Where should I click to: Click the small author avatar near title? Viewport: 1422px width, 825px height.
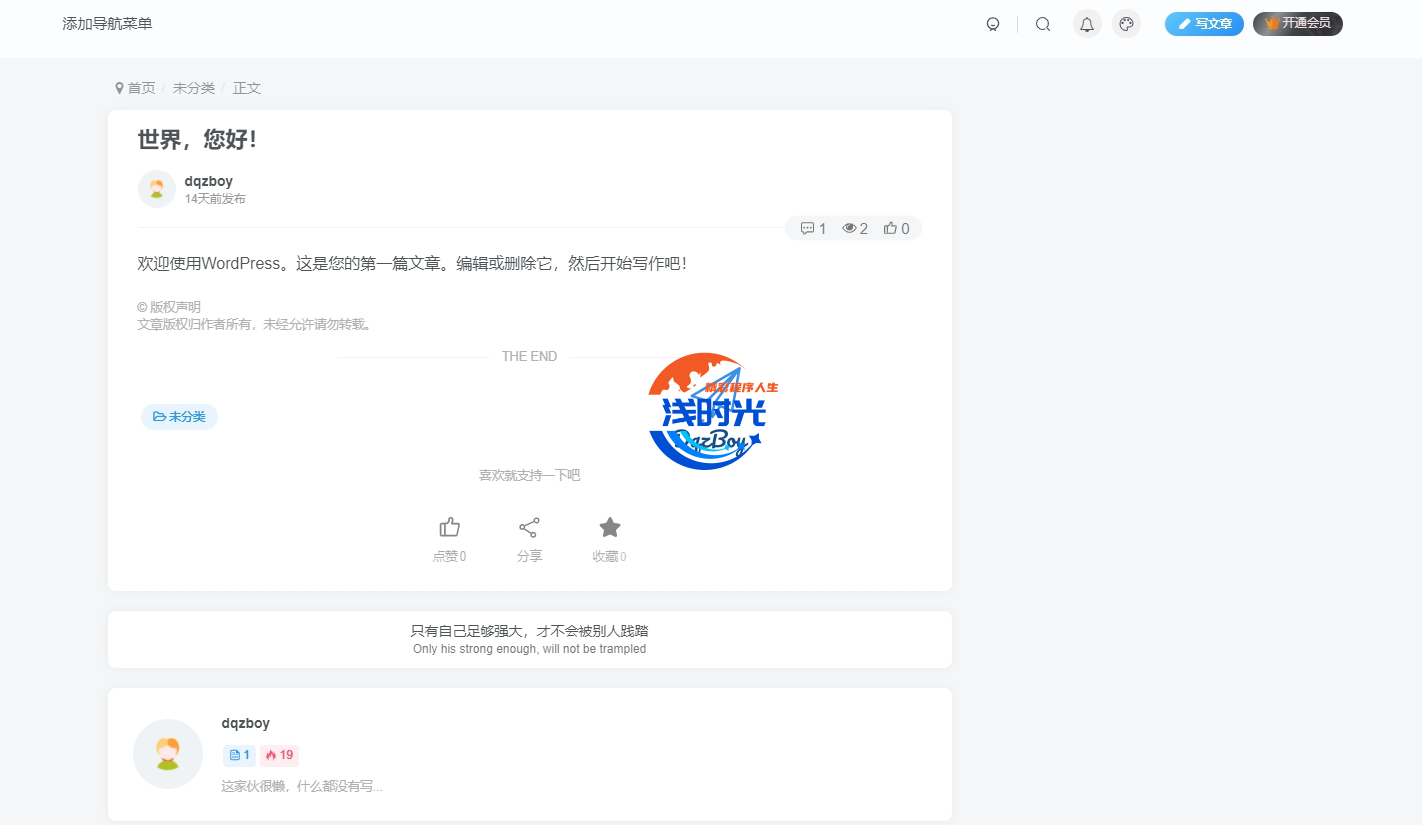click(x=157, y=189)
